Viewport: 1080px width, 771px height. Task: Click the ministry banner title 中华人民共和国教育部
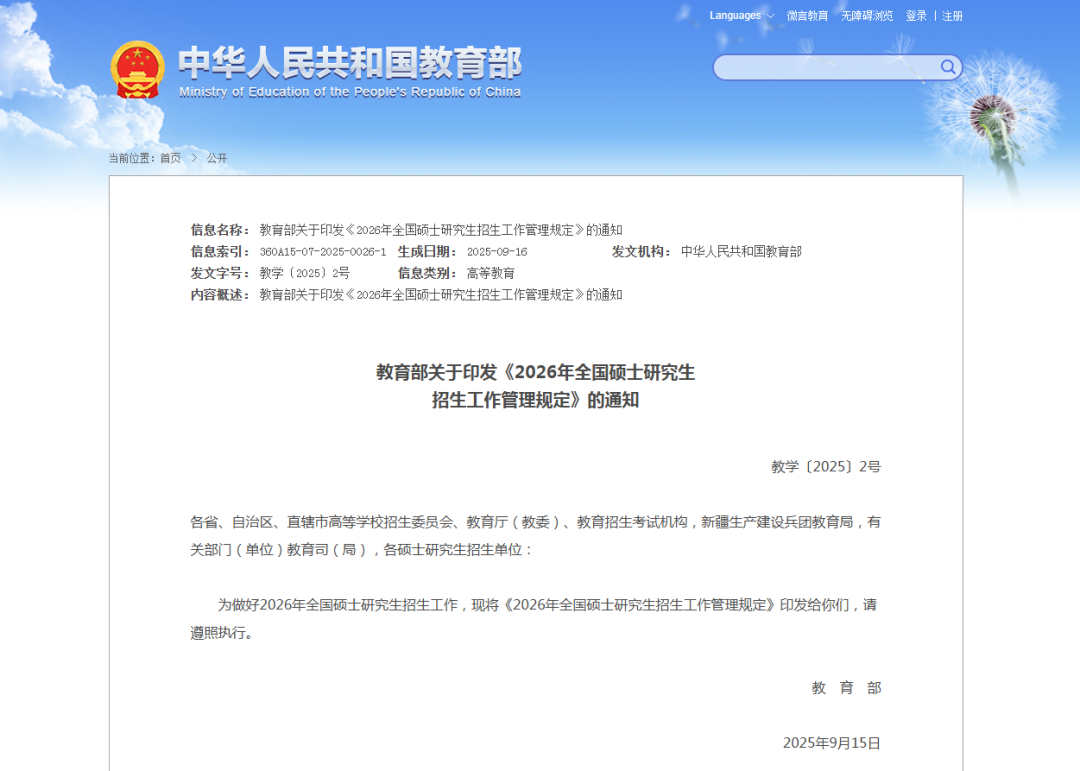coord(350,62)
